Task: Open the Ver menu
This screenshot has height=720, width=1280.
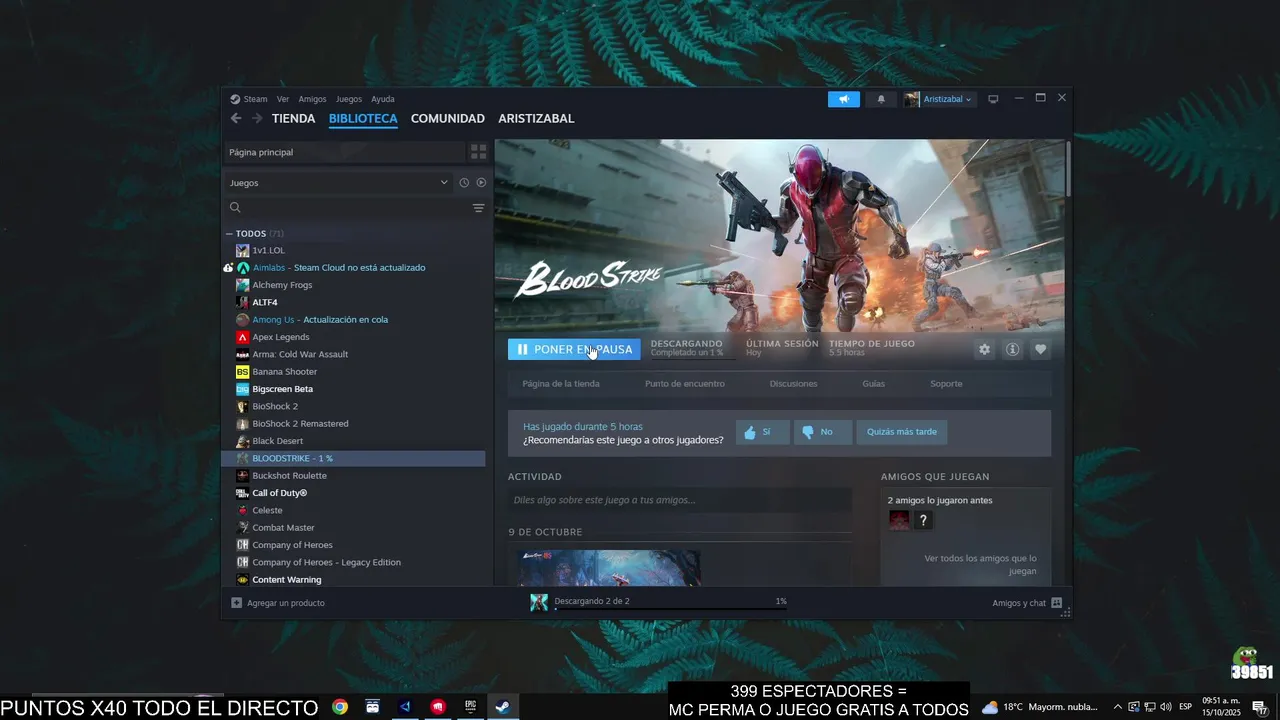Action: 283,99
